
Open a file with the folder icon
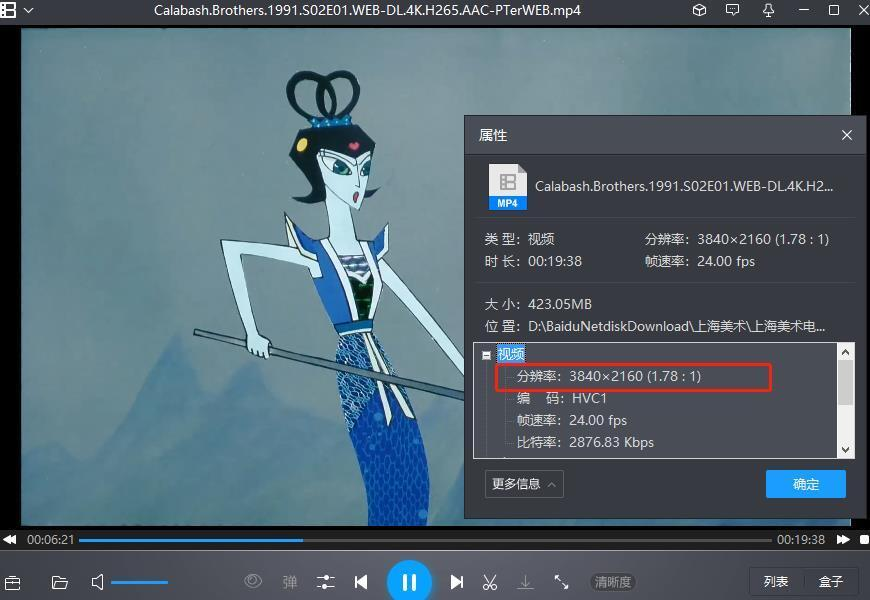(59, 581)
